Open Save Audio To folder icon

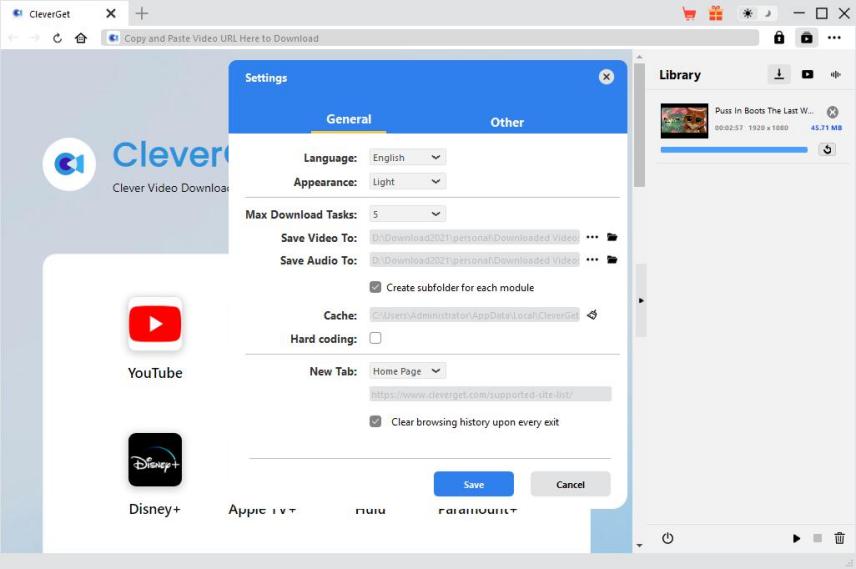612,259
